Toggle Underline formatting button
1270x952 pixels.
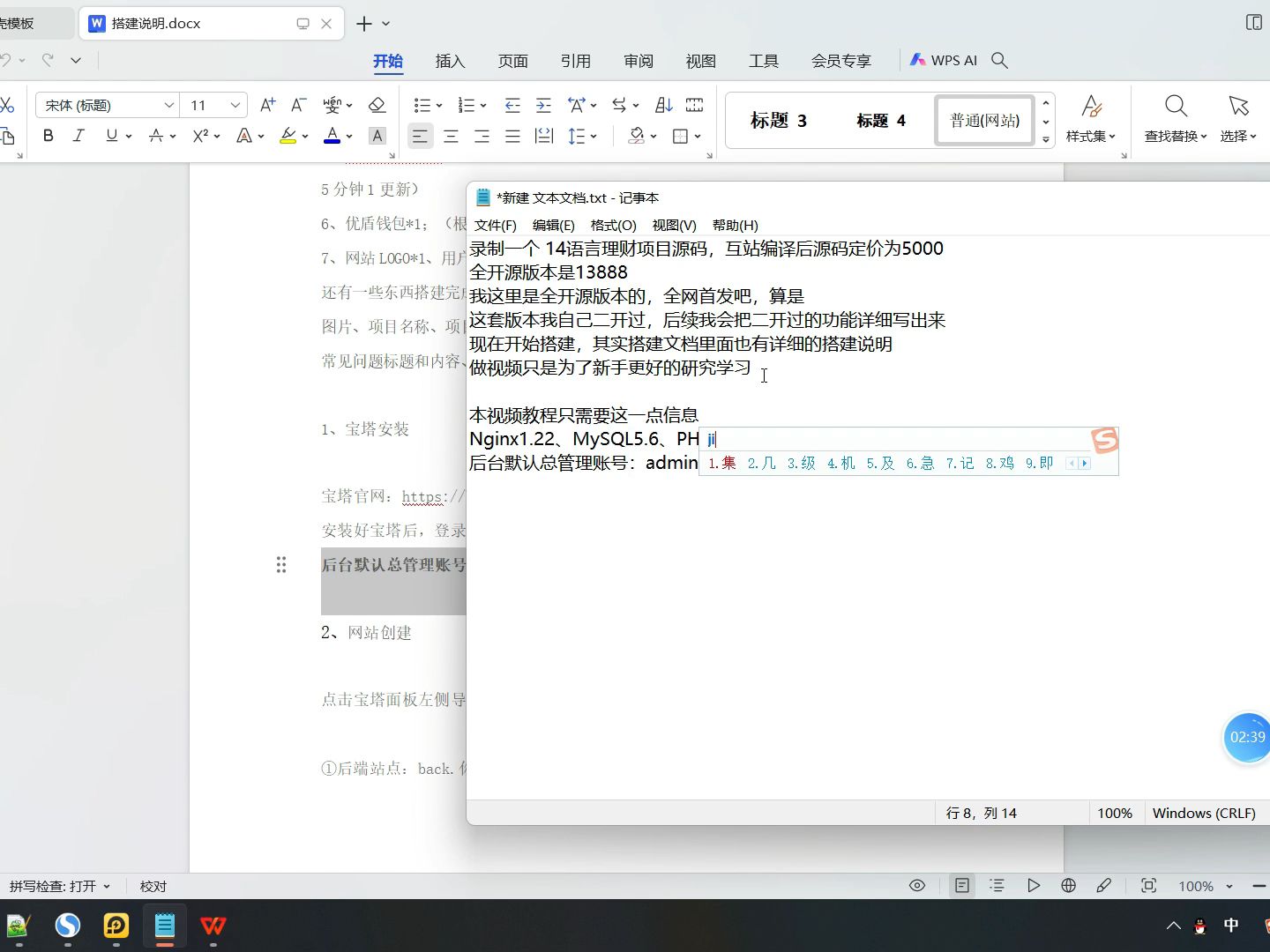coord(111,136)
